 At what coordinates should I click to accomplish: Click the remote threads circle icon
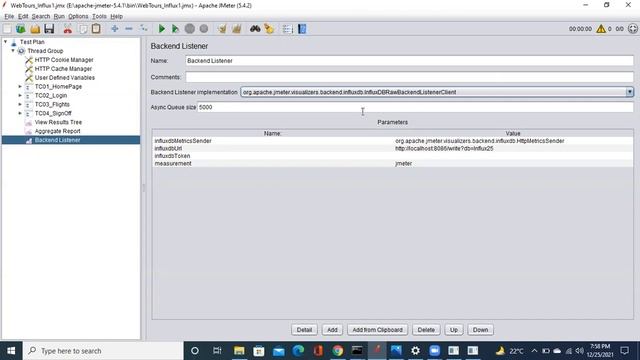(633, 29)
